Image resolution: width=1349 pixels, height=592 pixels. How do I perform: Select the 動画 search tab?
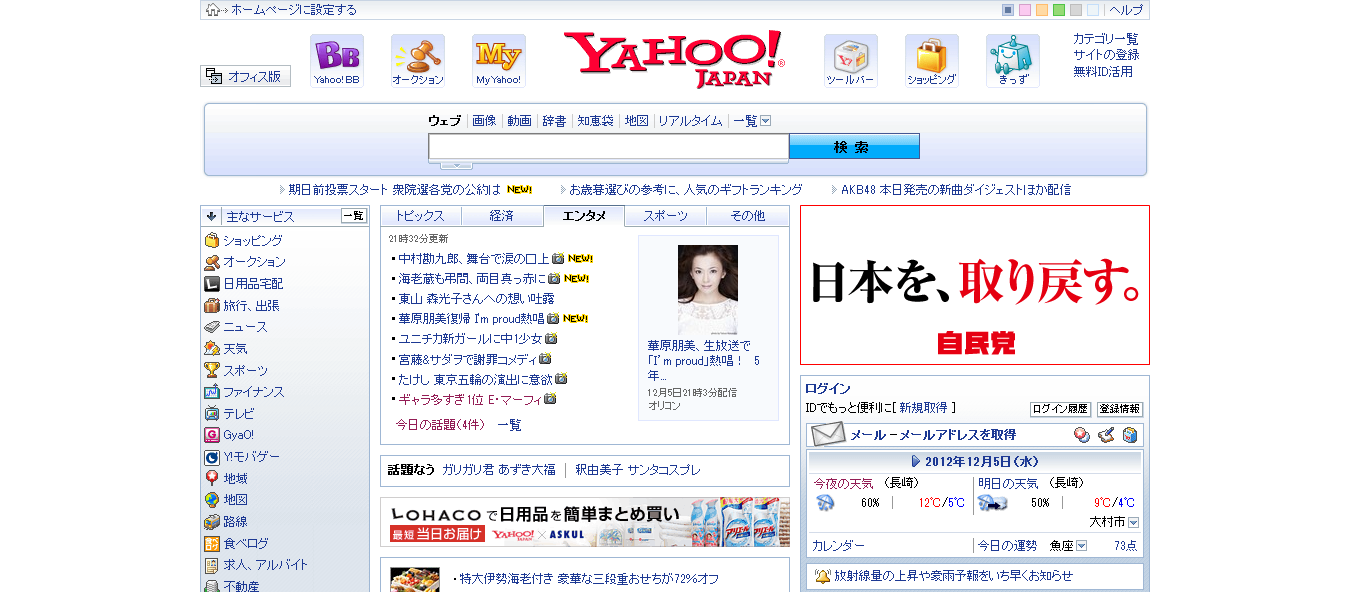point(519,121)
